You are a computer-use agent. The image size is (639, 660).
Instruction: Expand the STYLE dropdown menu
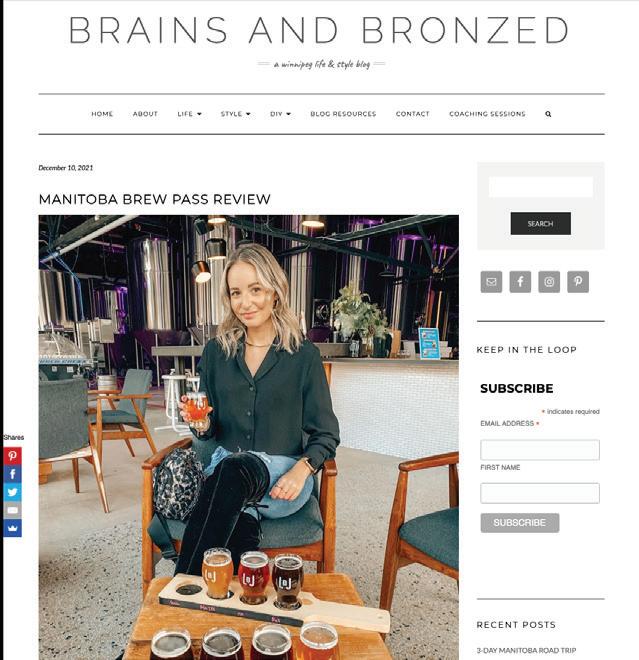pos(235,114)
